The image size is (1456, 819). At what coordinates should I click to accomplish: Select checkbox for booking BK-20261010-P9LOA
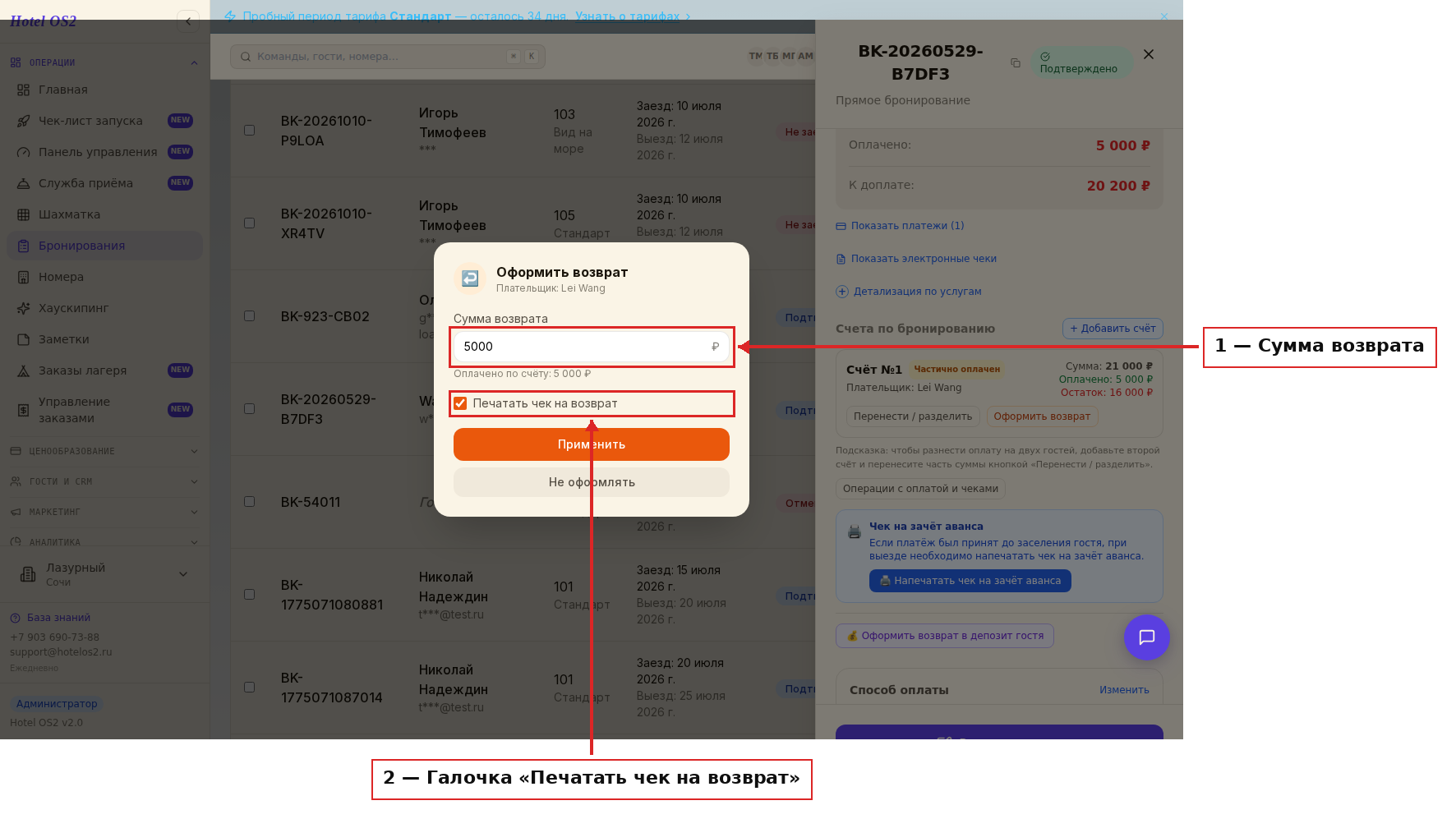(x=249, y=131)
